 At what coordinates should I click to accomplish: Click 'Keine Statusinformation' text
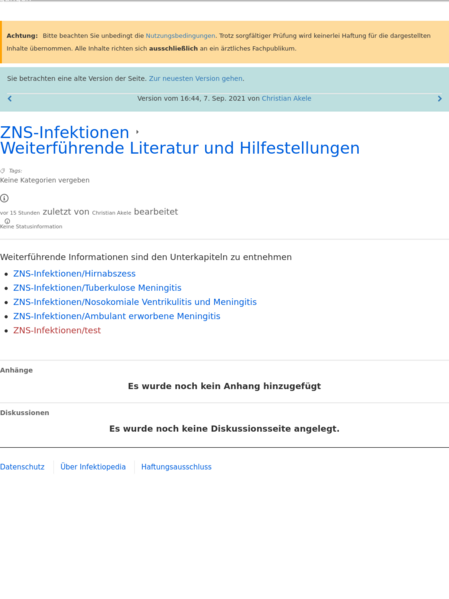tap(31, 227)
